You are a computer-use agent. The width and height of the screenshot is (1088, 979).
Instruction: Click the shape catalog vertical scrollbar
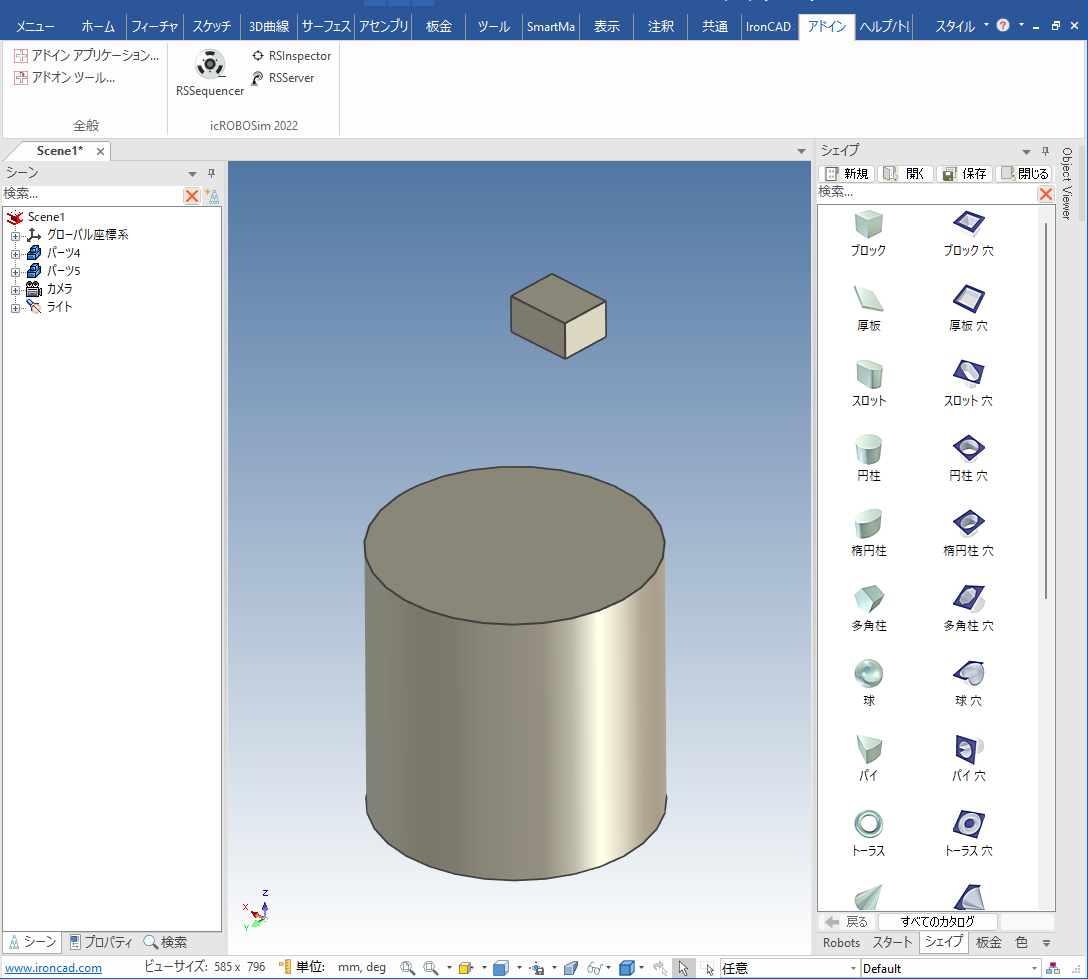pyautogui.click(x=1046, y=400)
